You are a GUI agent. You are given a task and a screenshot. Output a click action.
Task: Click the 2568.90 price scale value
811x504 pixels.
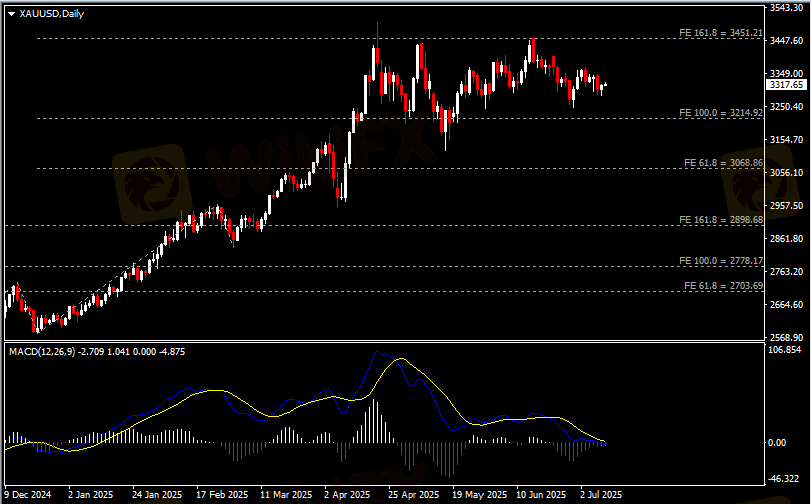[x=786, y=338]
